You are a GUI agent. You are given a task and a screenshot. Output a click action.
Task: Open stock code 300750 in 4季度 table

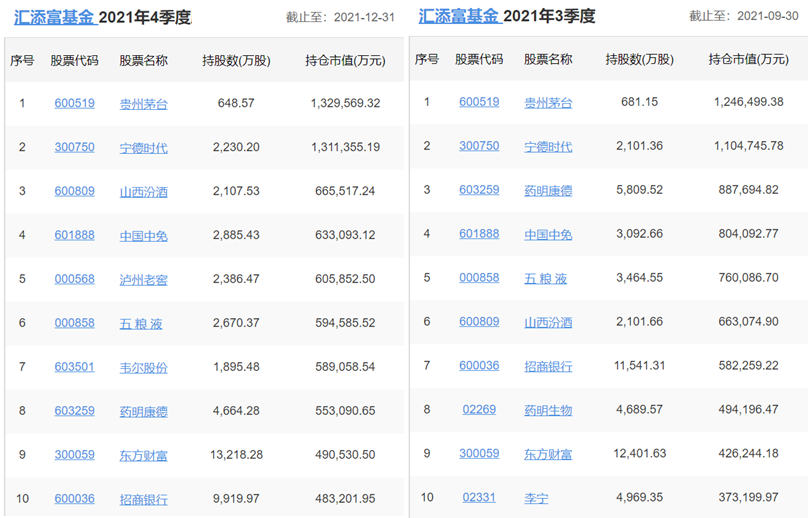(75, 147)
